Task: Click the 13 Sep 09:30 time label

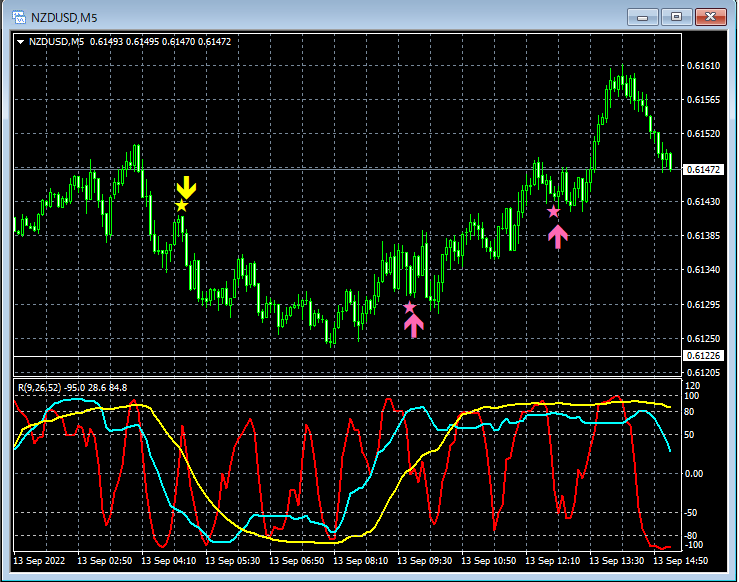Action: tap(425, 561)
